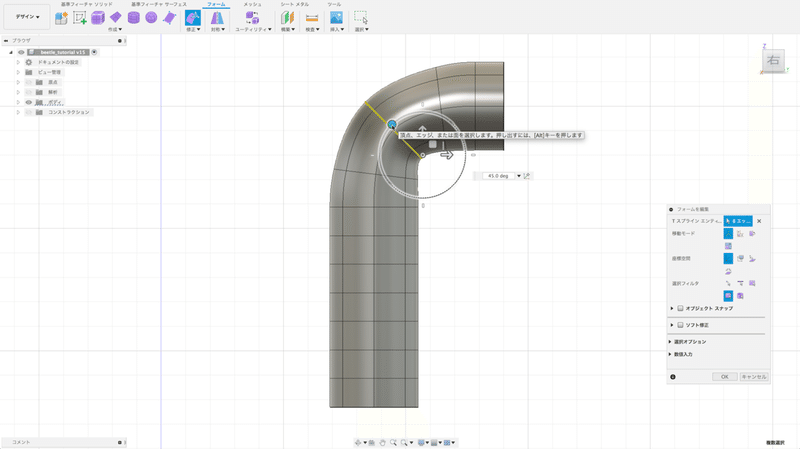The height and width of the screenshot is (449, 800).
Task: Switch to the Mesh tab
Action: [252, 4]
